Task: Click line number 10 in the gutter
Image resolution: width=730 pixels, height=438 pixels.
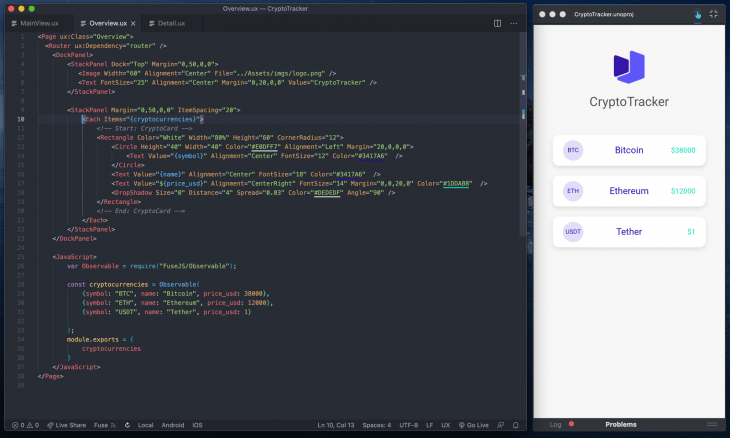Action: (20, 119)
